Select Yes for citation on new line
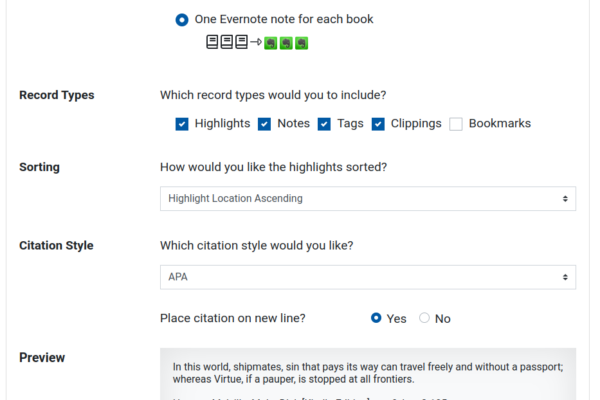This screenshot has width=600, height=400. coord(376,318)
